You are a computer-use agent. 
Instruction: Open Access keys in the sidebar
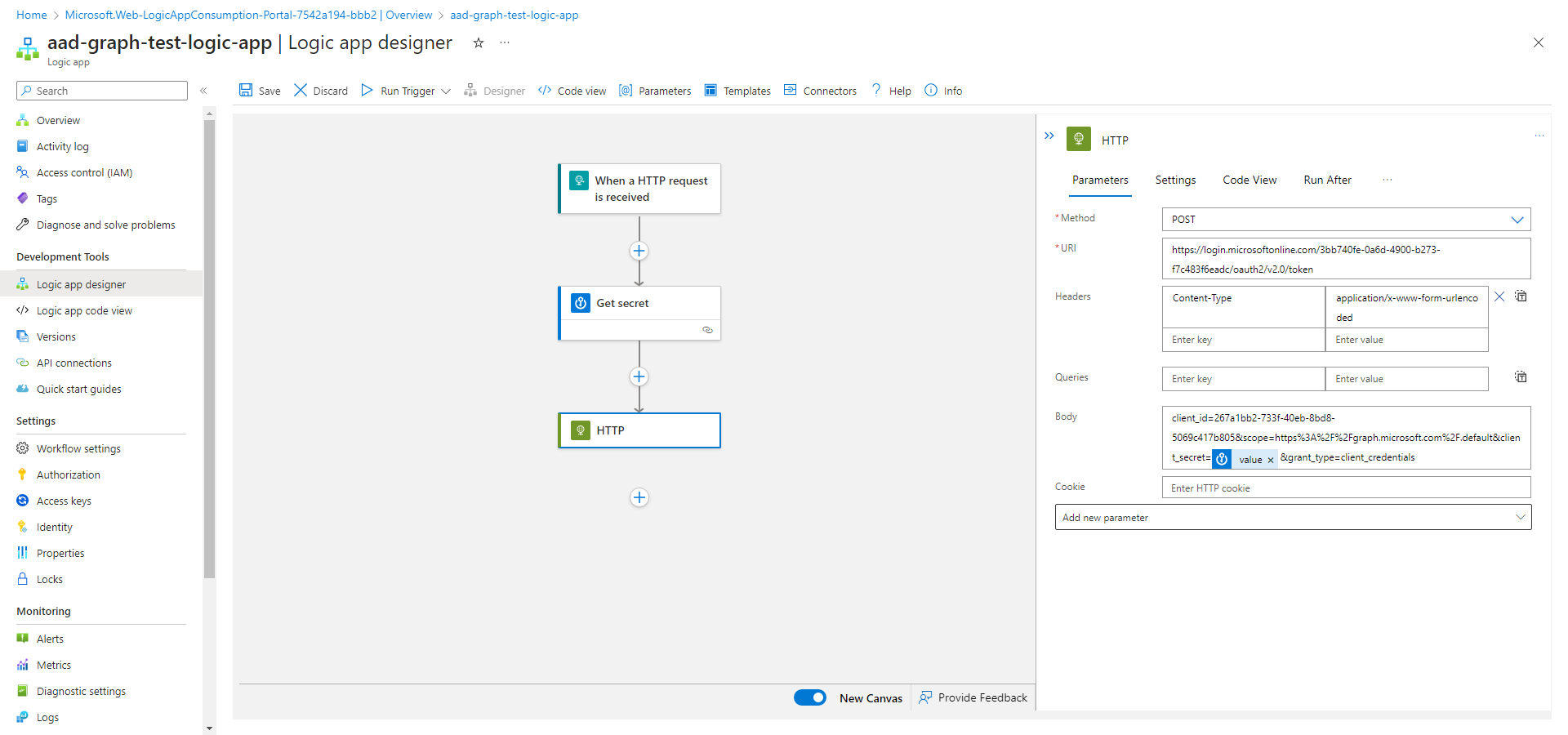pyautogui.click(x=64, y=501)
